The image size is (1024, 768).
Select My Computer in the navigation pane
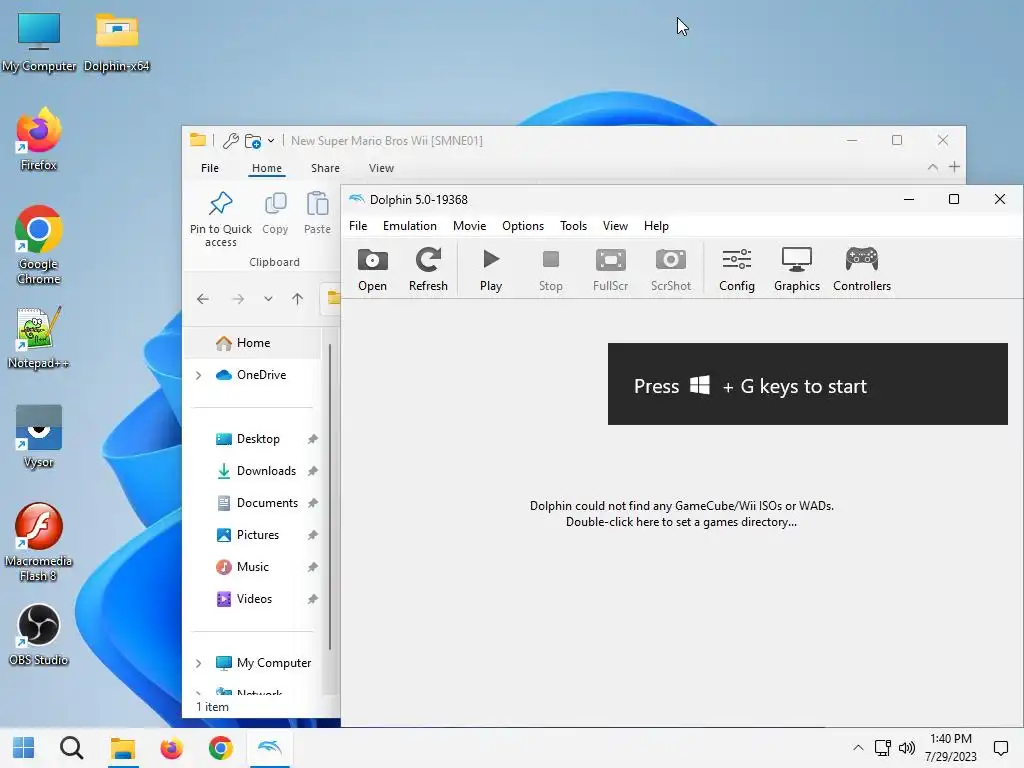(274, 663)
